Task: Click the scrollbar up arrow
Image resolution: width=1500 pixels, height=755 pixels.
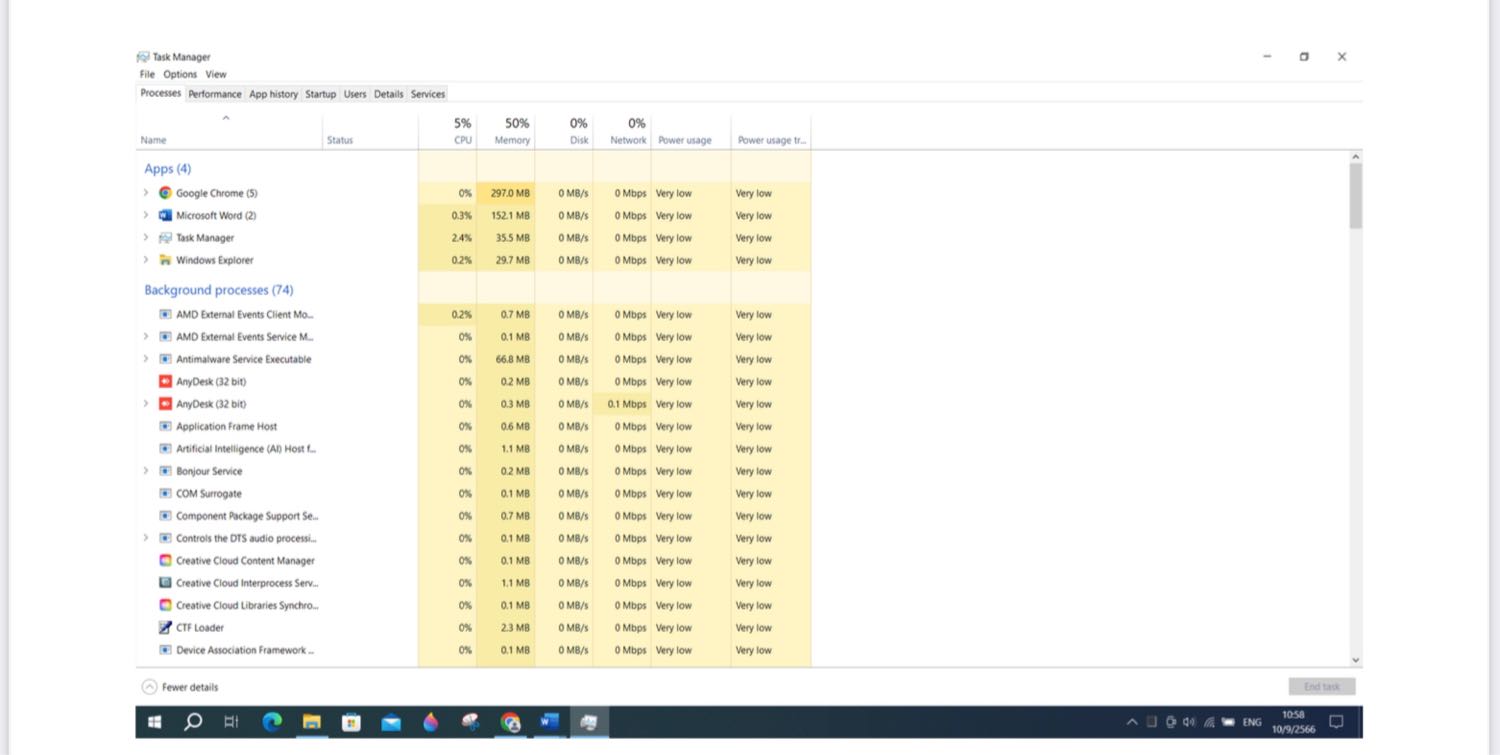Action: click(1356, 157)
